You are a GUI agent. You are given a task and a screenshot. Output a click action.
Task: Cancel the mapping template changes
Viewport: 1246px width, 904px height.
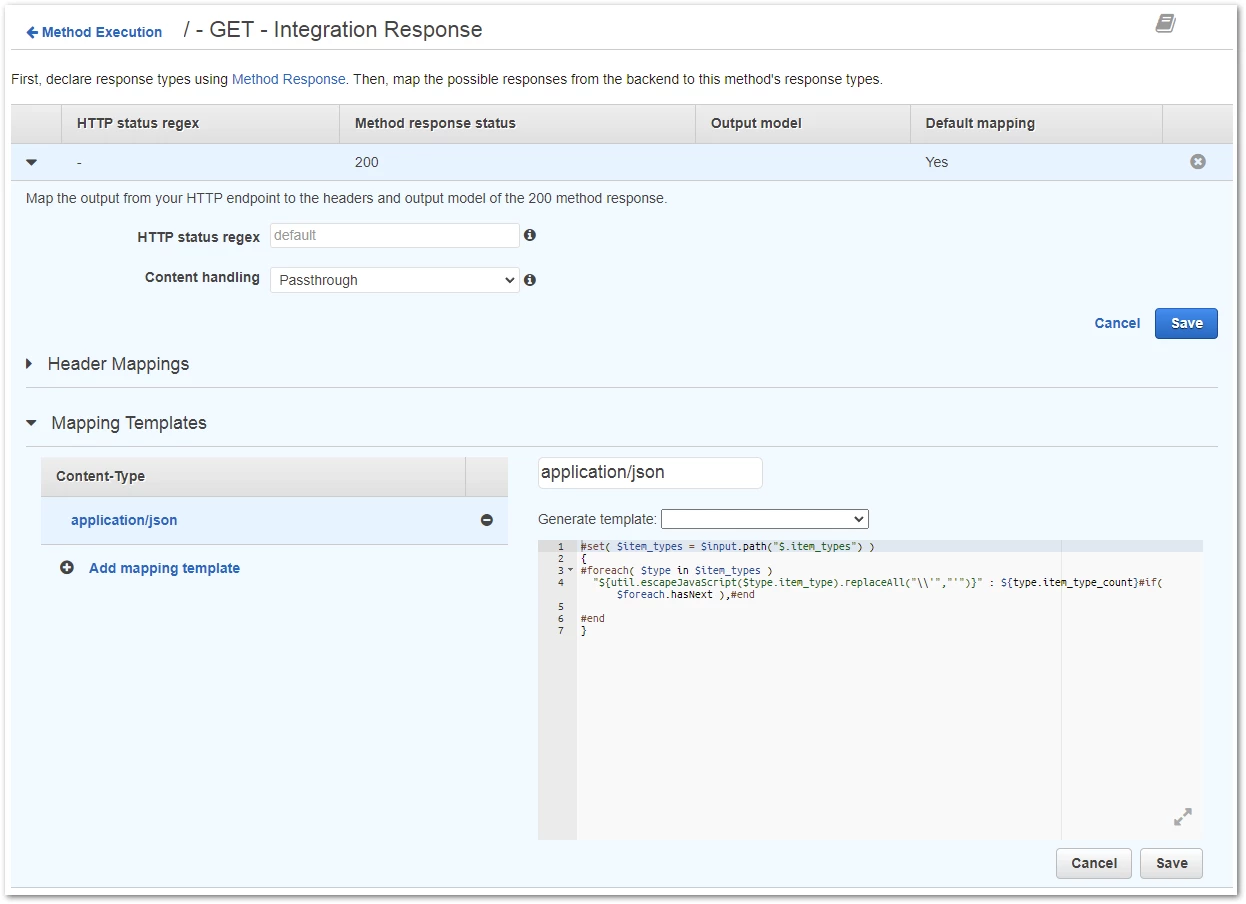(1094, 863)
